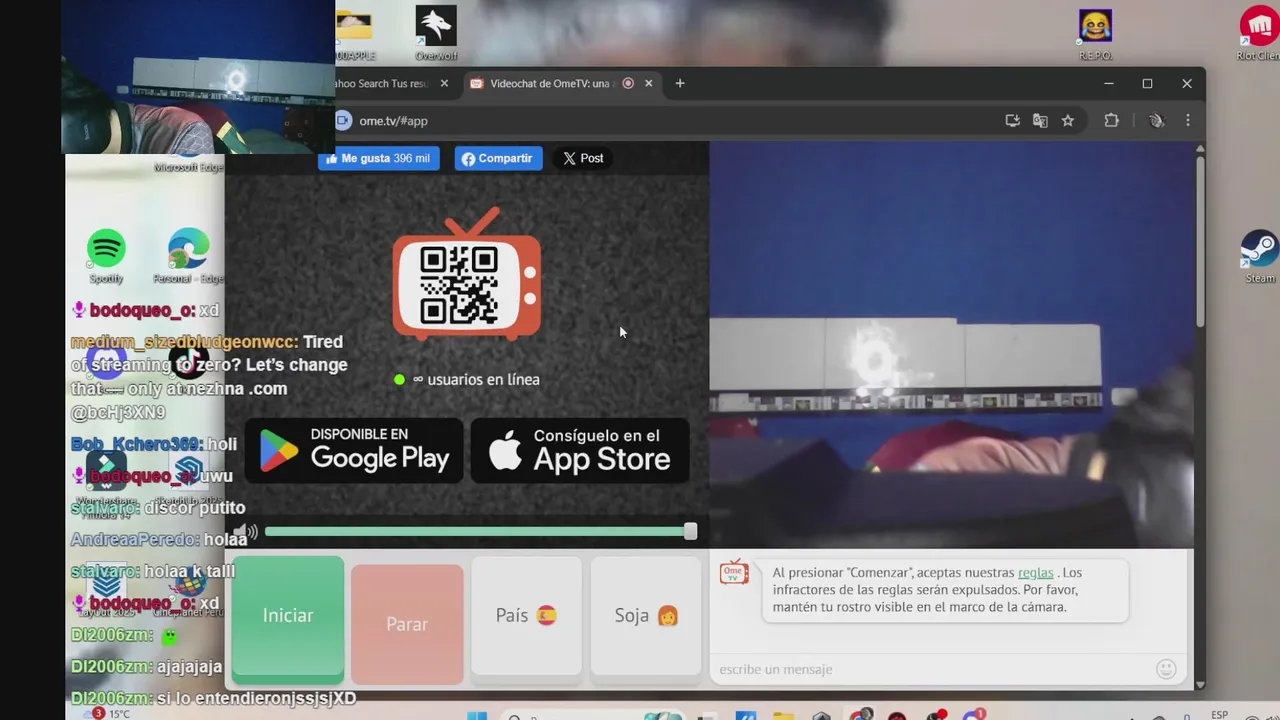Click the scrollbar up arrow
This screenshot has width=1280, height=720.
[x=1200, y=150]
